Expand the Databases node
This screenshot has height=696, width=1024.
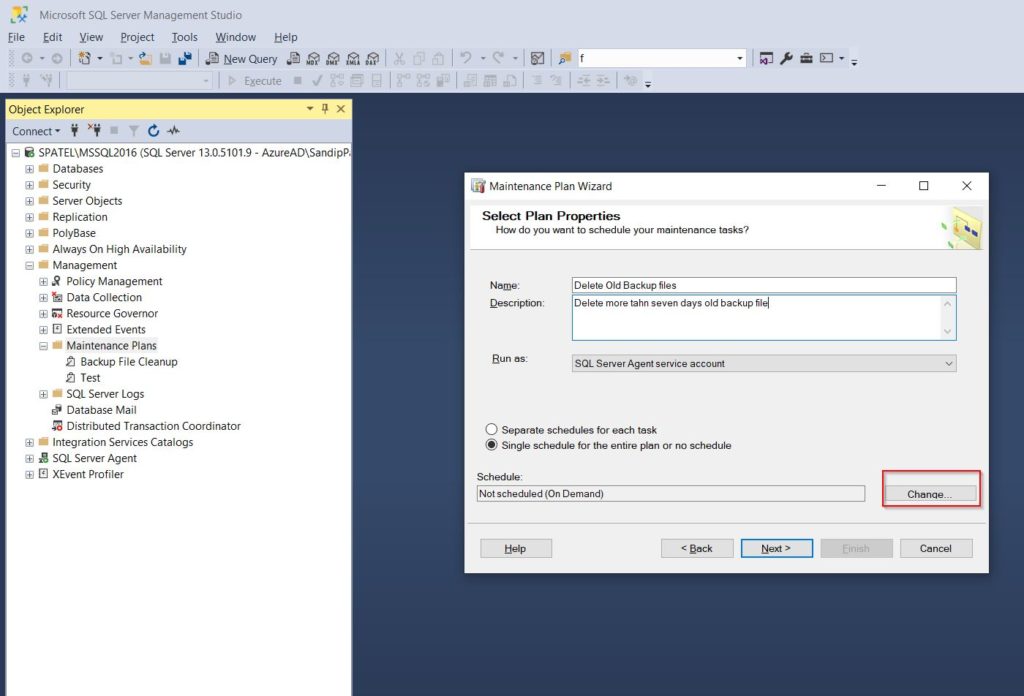[x=29, y=168]
